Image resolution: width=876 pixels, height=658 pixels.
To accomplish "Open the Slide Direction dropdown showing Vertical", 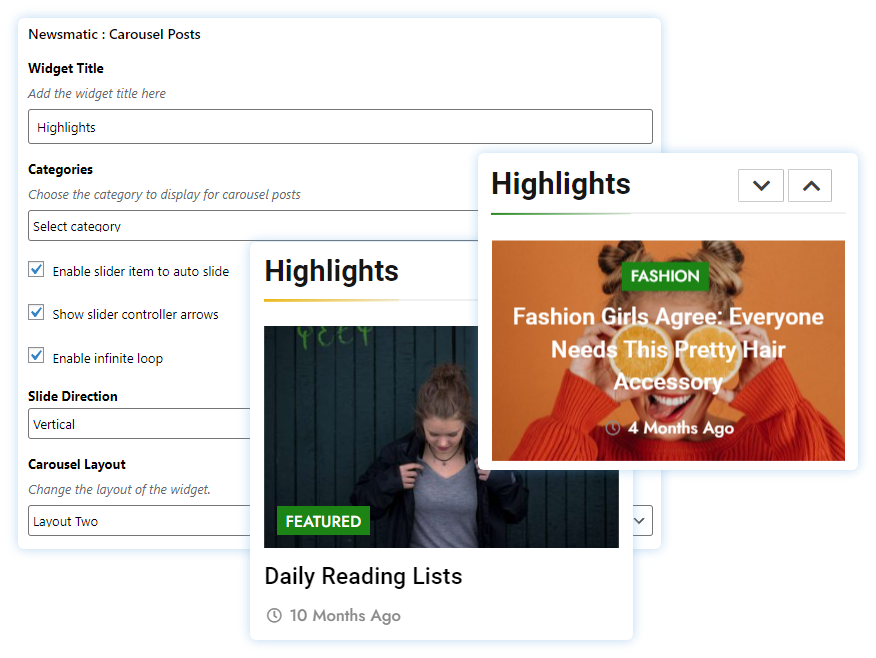I will [x=138, y=424].
